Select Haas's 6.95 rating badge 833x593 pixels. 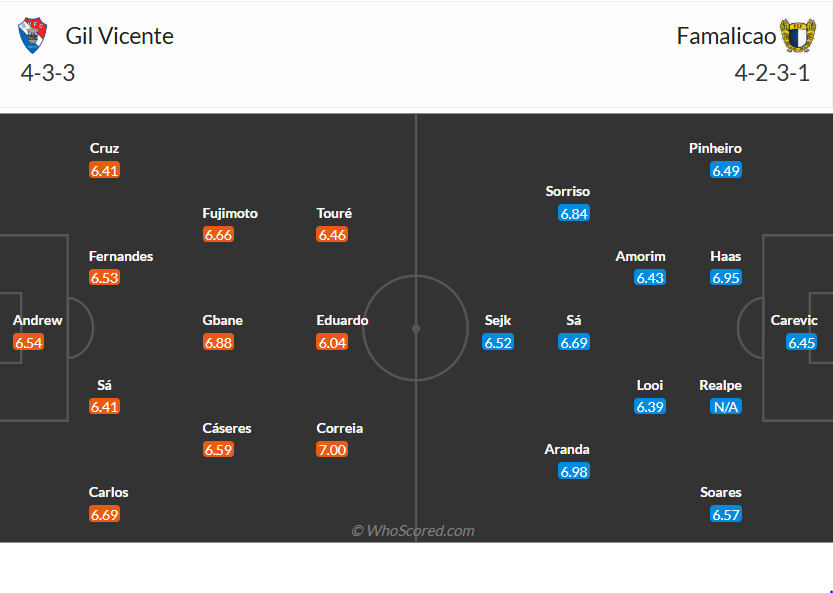pos(726,278)
